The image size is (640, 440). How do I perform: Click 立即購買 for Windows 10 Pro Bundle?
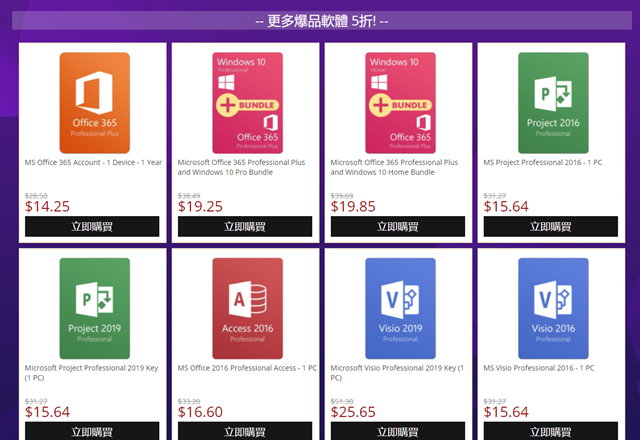coord(245,227)
